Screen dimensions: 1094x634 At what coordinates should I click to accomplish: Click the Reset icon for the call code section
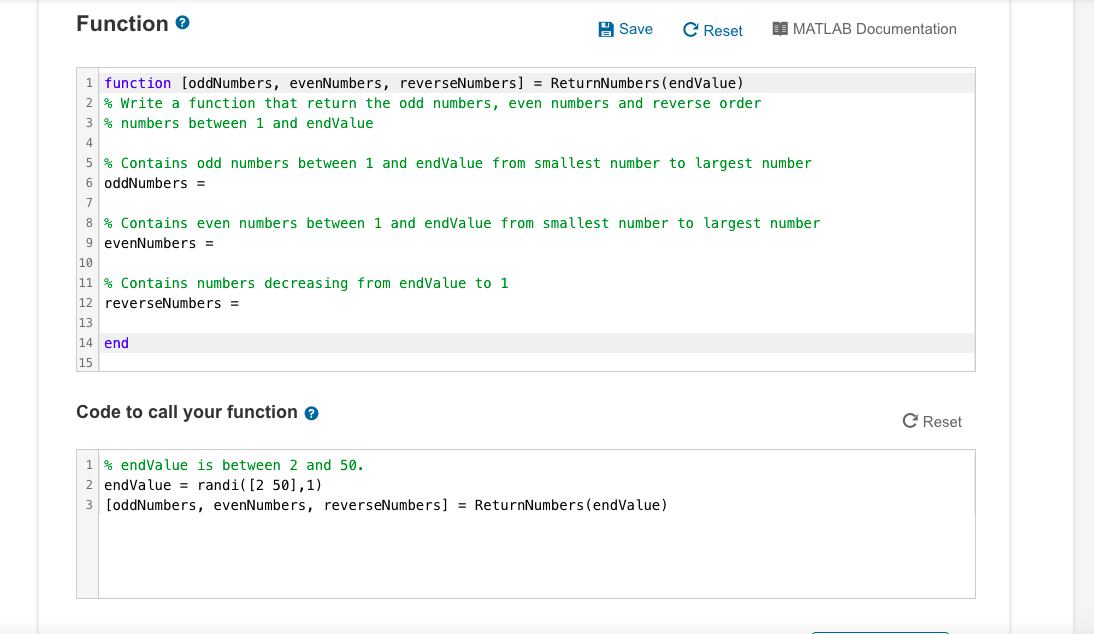[x=908, y=421]
